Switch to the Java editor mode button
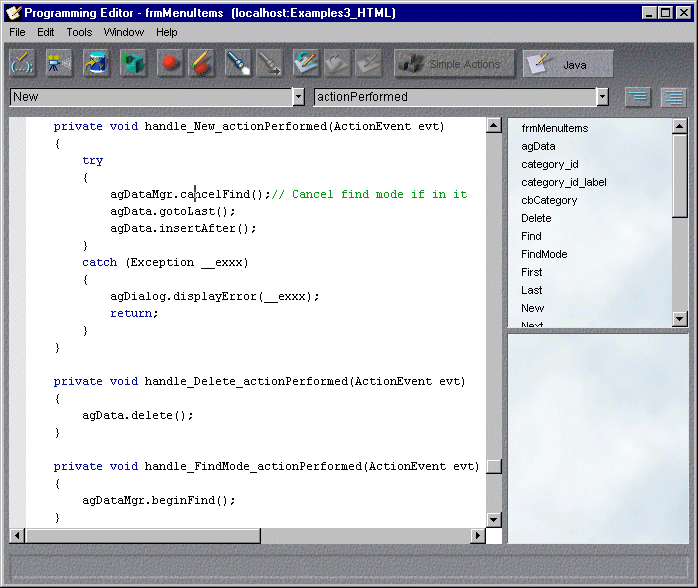 [x=568, y=64]
